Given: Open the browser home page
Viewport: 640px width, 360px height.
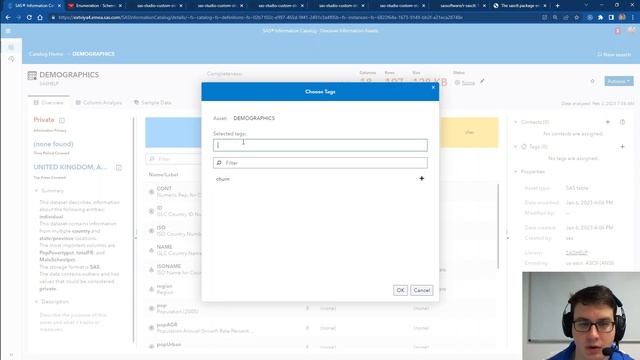Looking at the screenshot, I should tap(40, 18).
